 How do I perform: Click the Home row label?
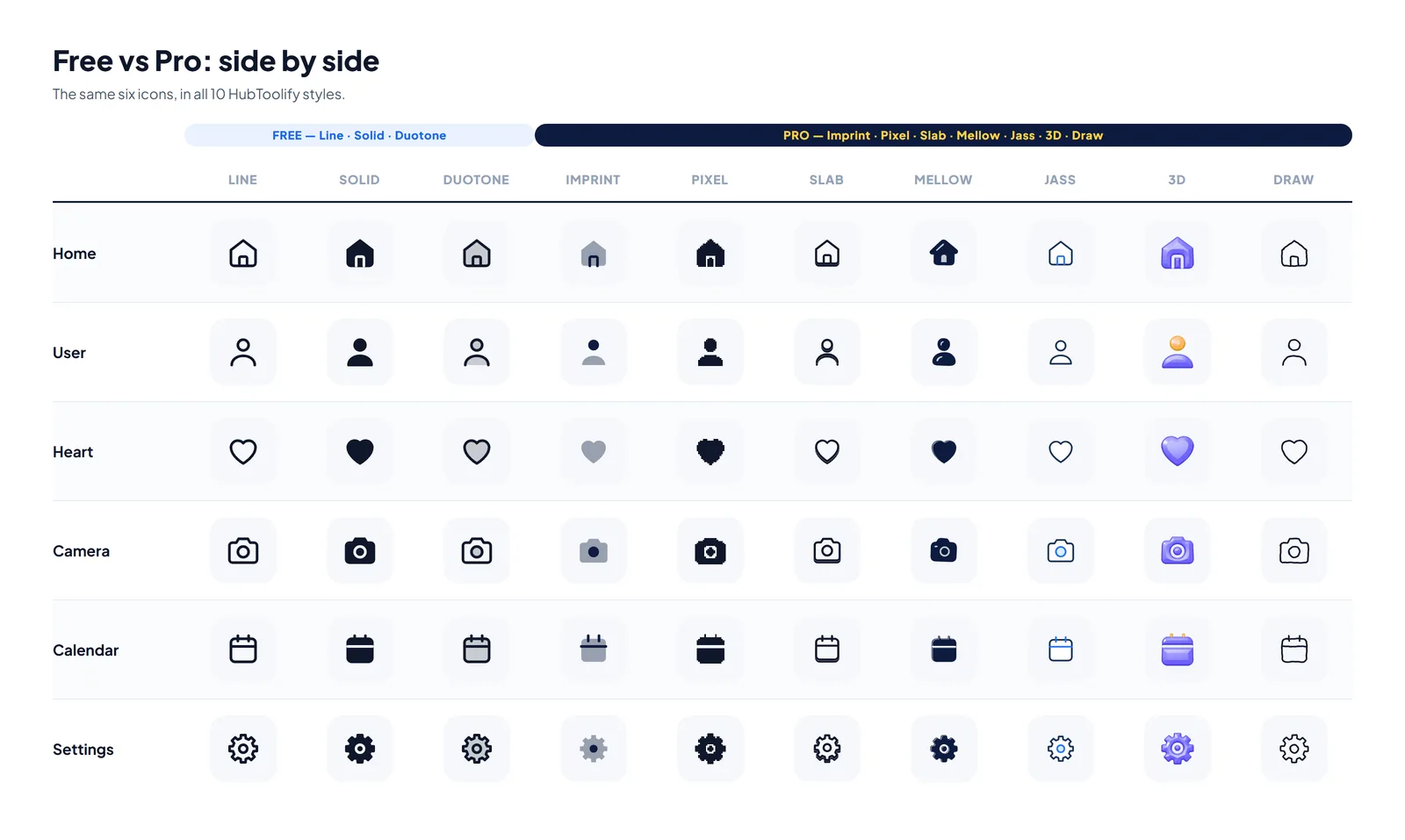pyautogui.click(x=75, y=254)
